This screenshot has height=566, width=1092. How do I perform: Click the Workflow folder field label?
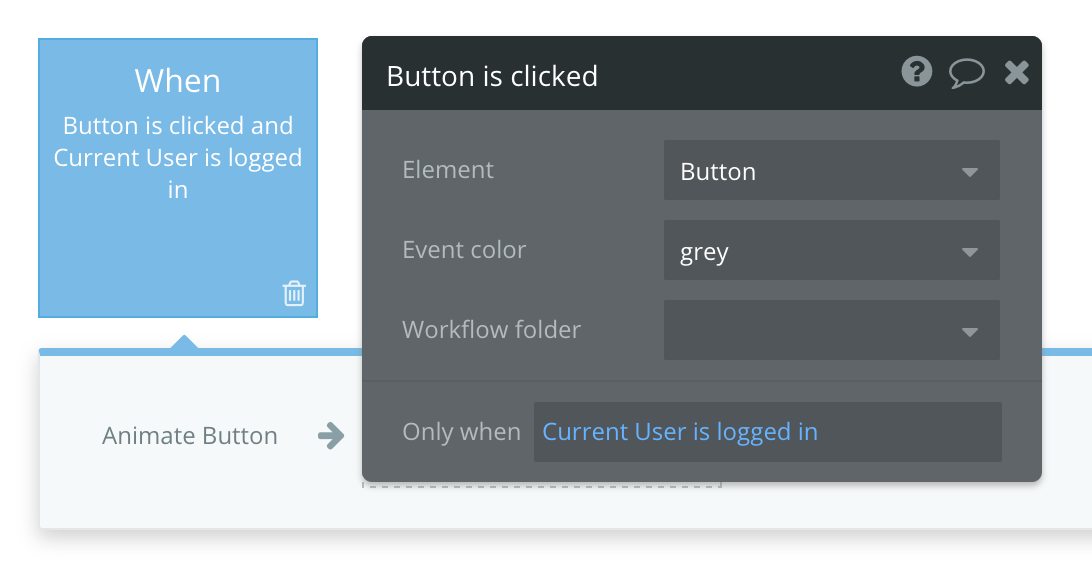point(491,330)
